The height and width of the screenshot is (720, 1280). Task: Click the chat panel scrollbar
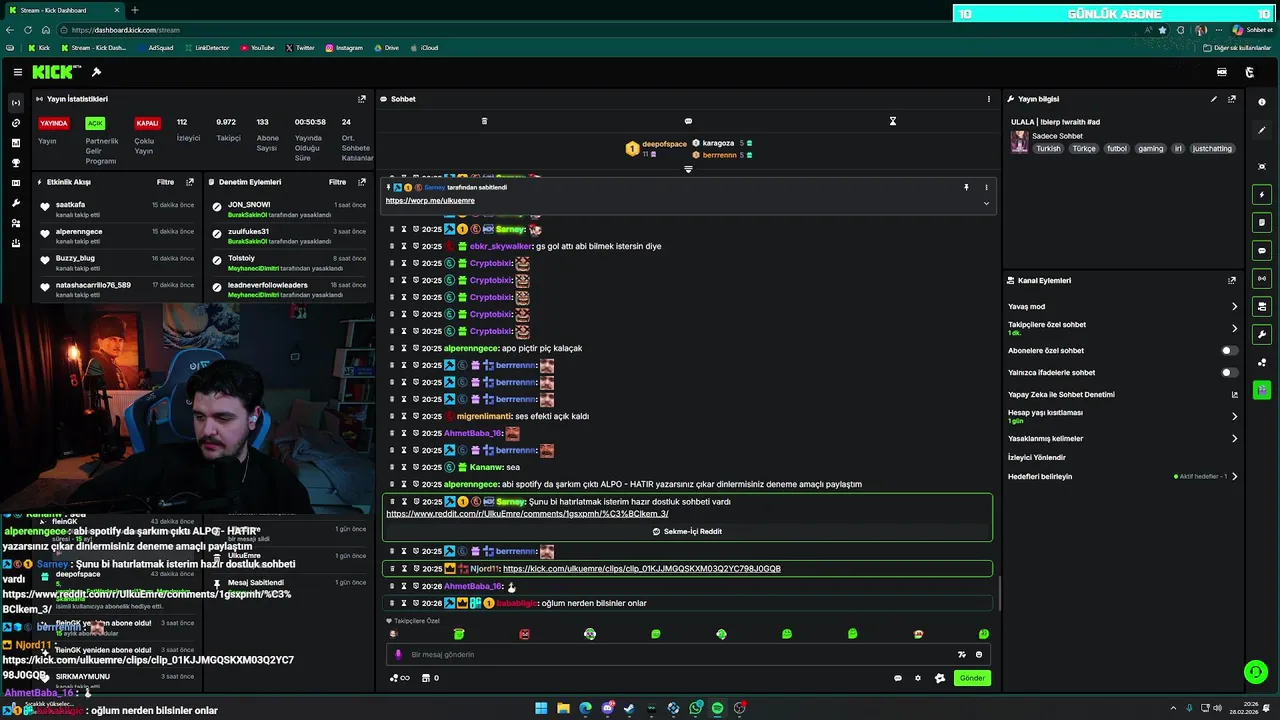[x=998, y=595]
